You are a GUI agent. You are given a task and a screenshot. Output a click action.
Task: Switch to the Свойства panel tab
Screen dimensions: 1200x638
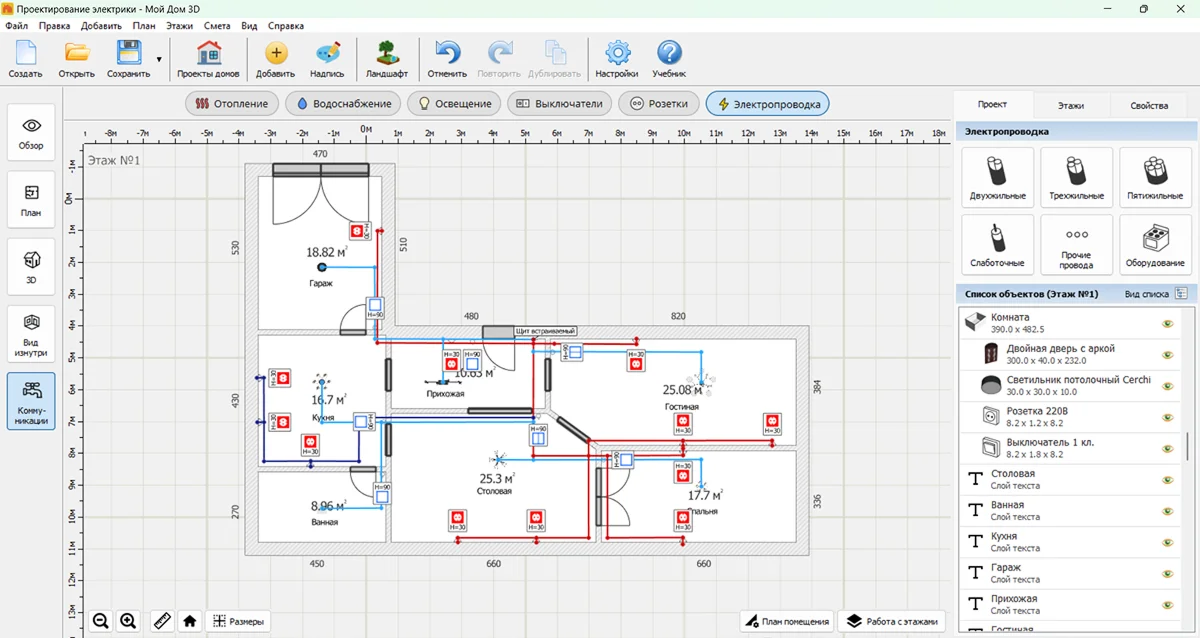pos(1149,105)
